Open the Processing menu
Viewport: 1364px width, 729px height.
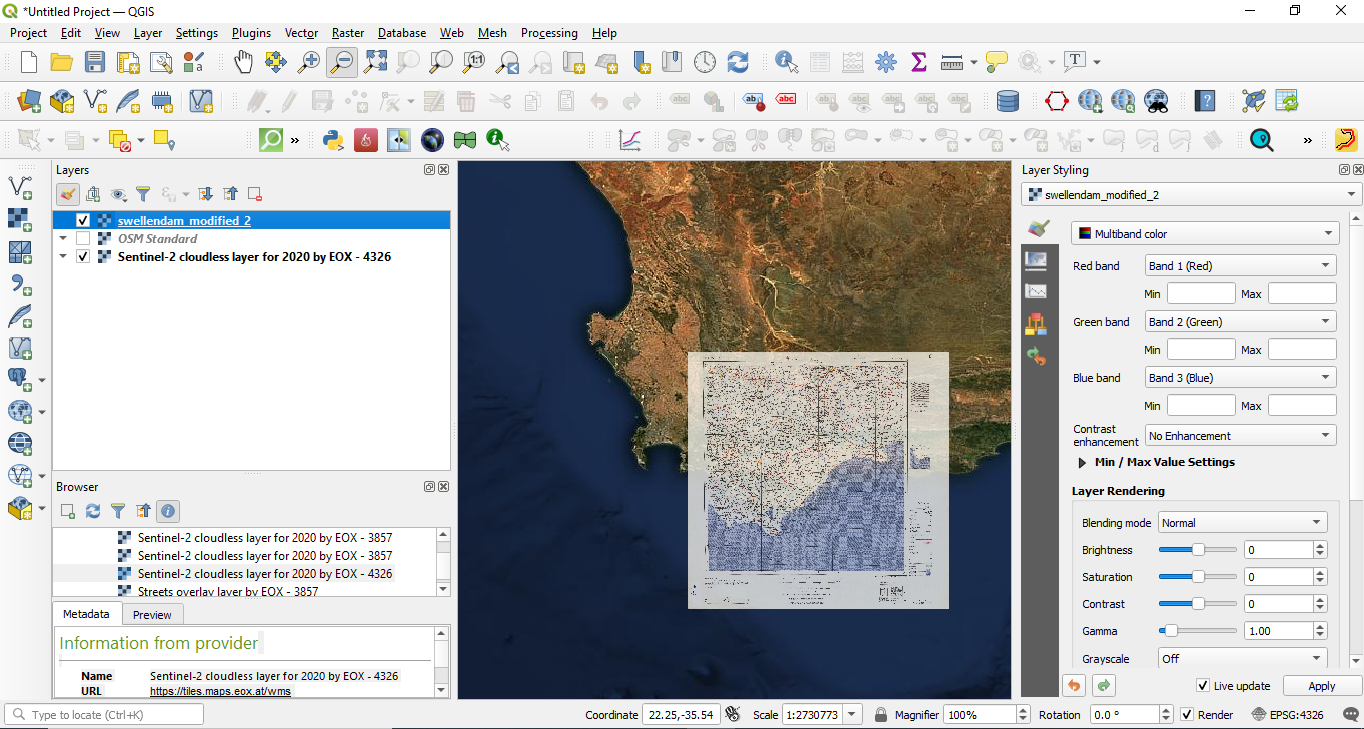(549, 33)
